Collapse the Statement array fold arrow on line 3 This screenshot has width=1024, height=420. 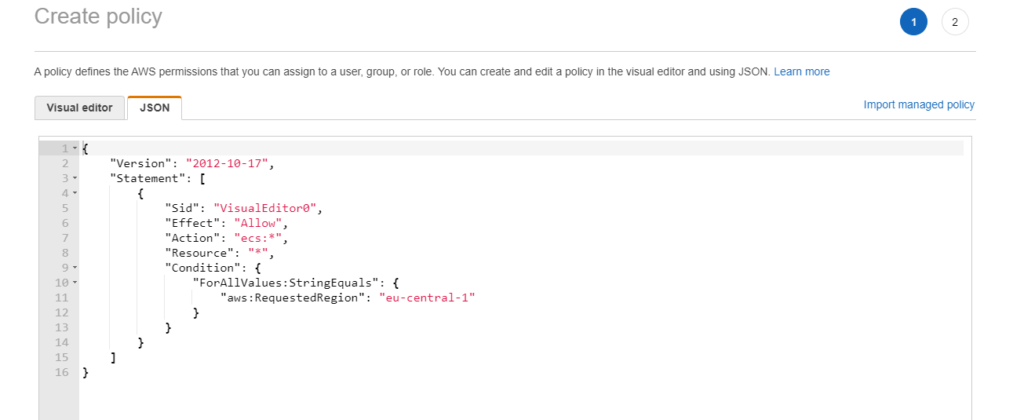click(75, 178)
